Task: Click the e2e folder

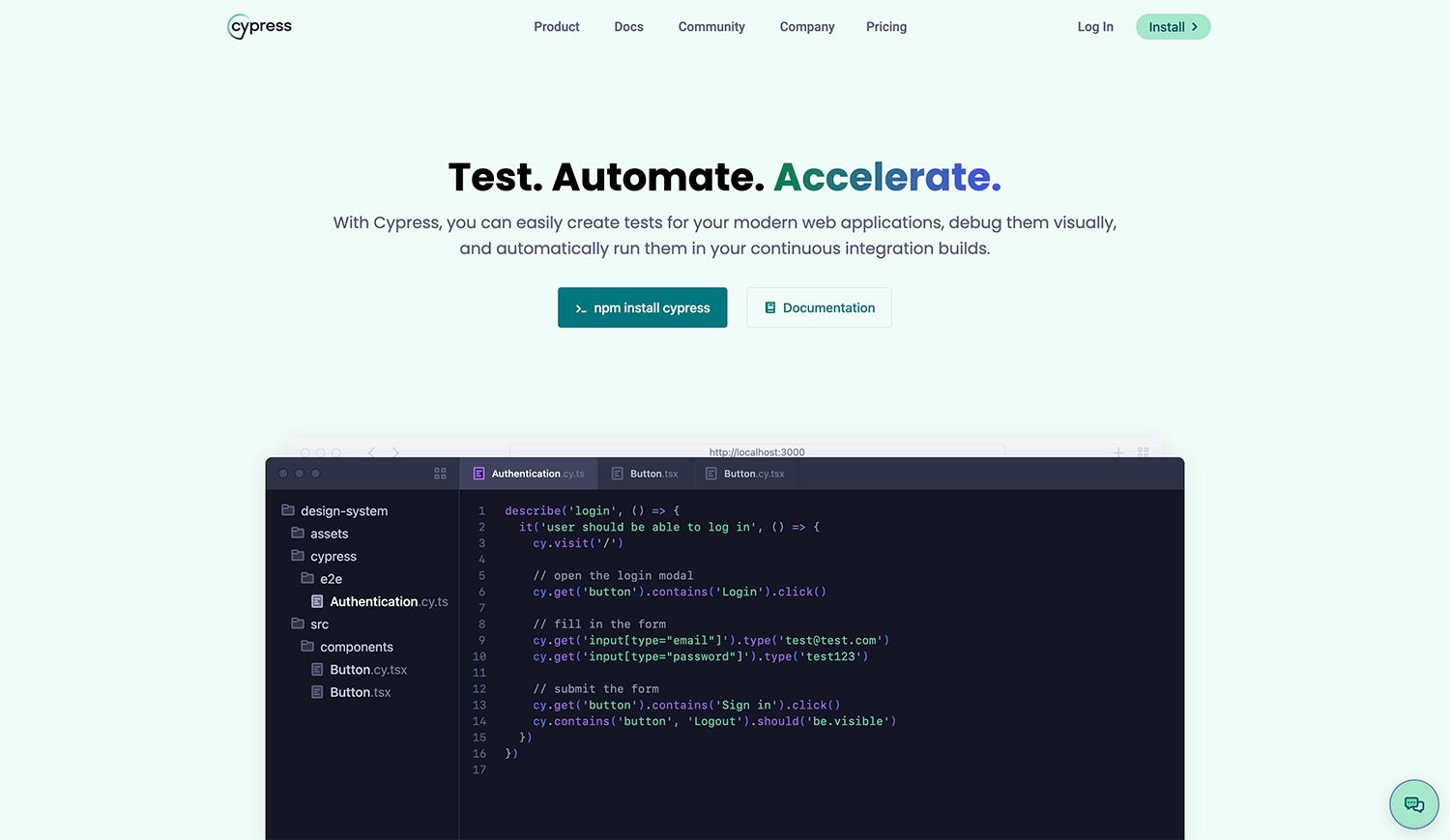Action: click(322, 579)
